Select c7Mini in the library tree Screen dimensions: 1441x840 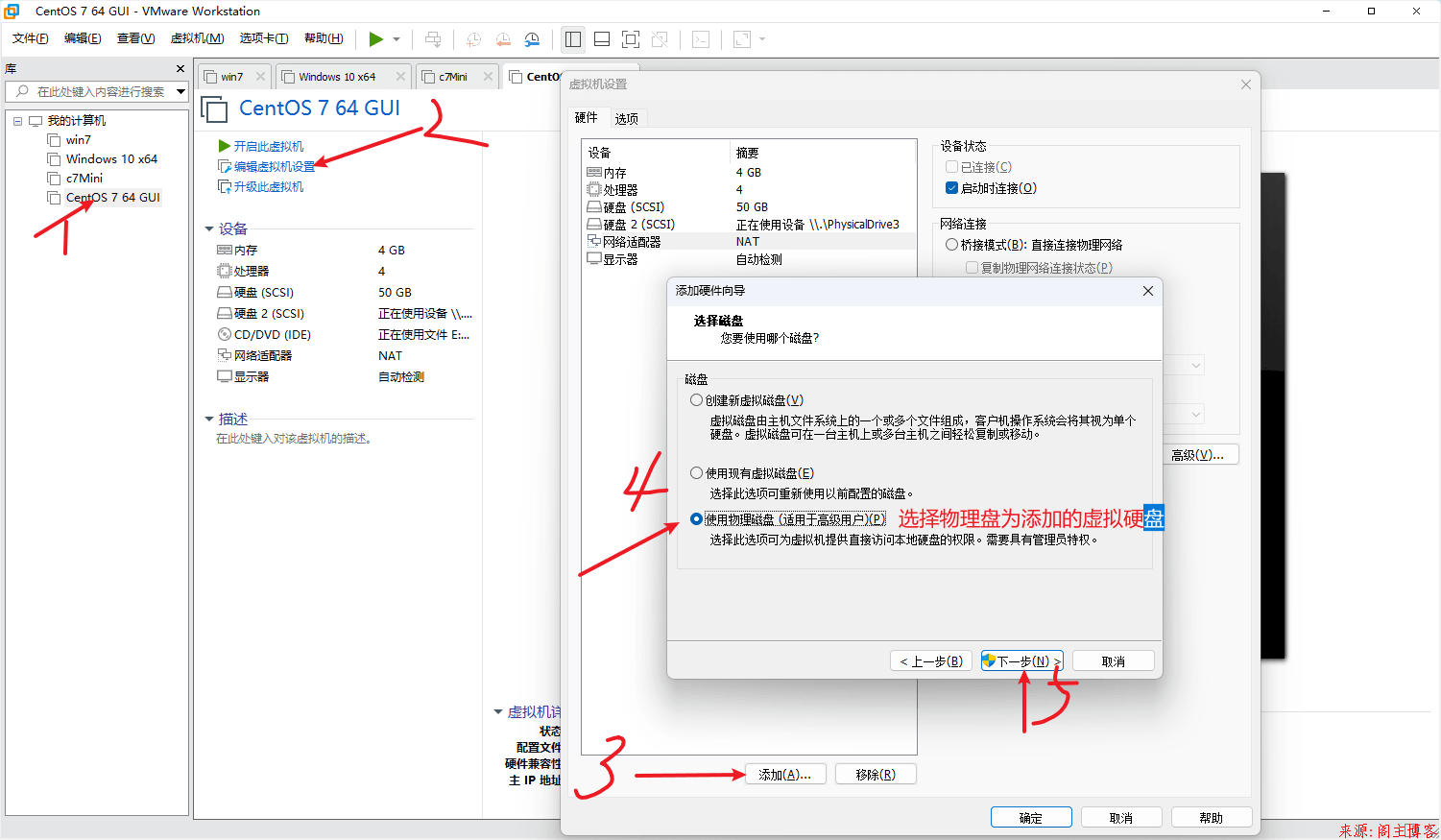coord(84,179)
